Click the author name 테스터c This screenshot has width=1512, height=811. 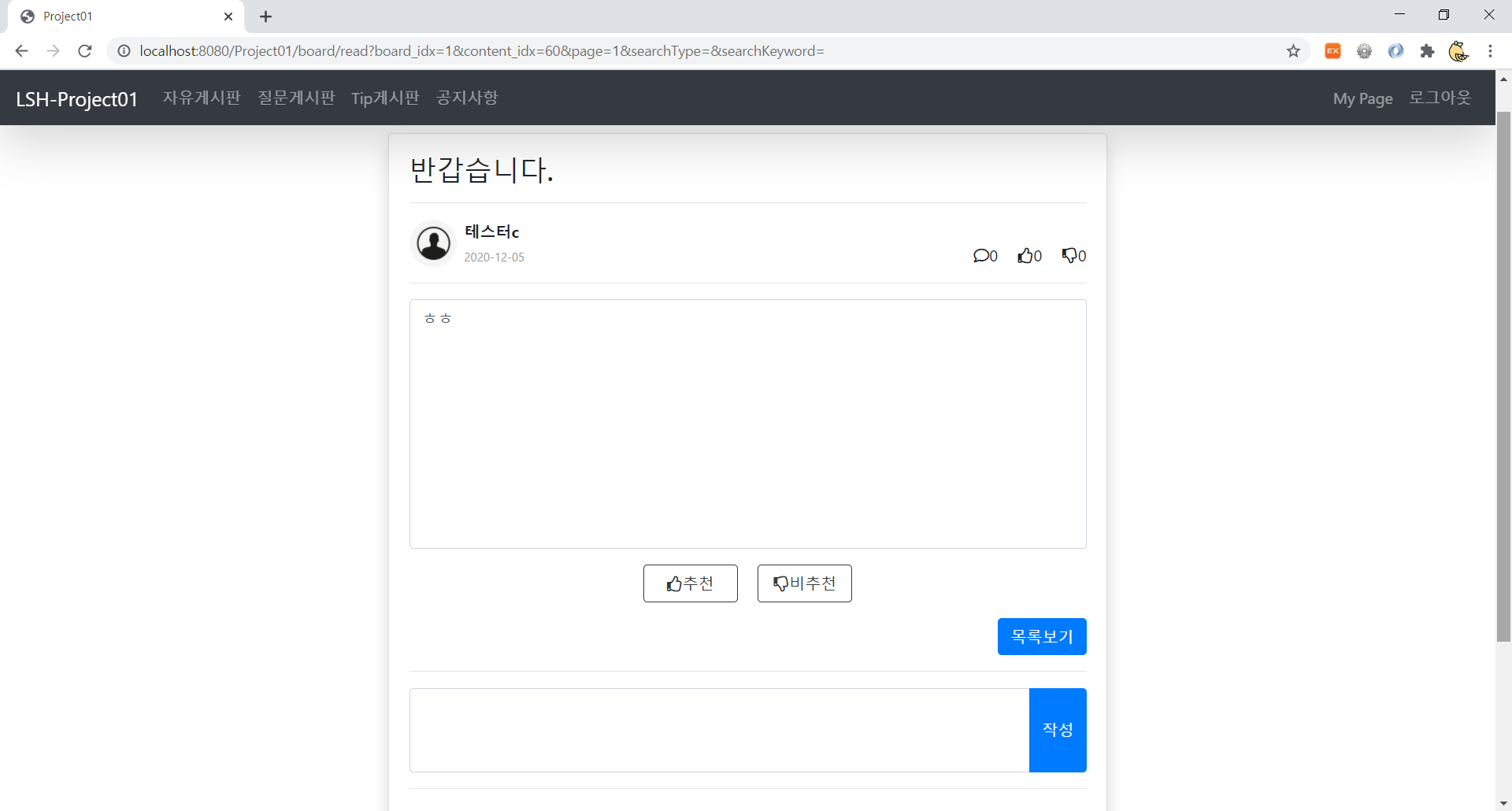pos(491,231)
